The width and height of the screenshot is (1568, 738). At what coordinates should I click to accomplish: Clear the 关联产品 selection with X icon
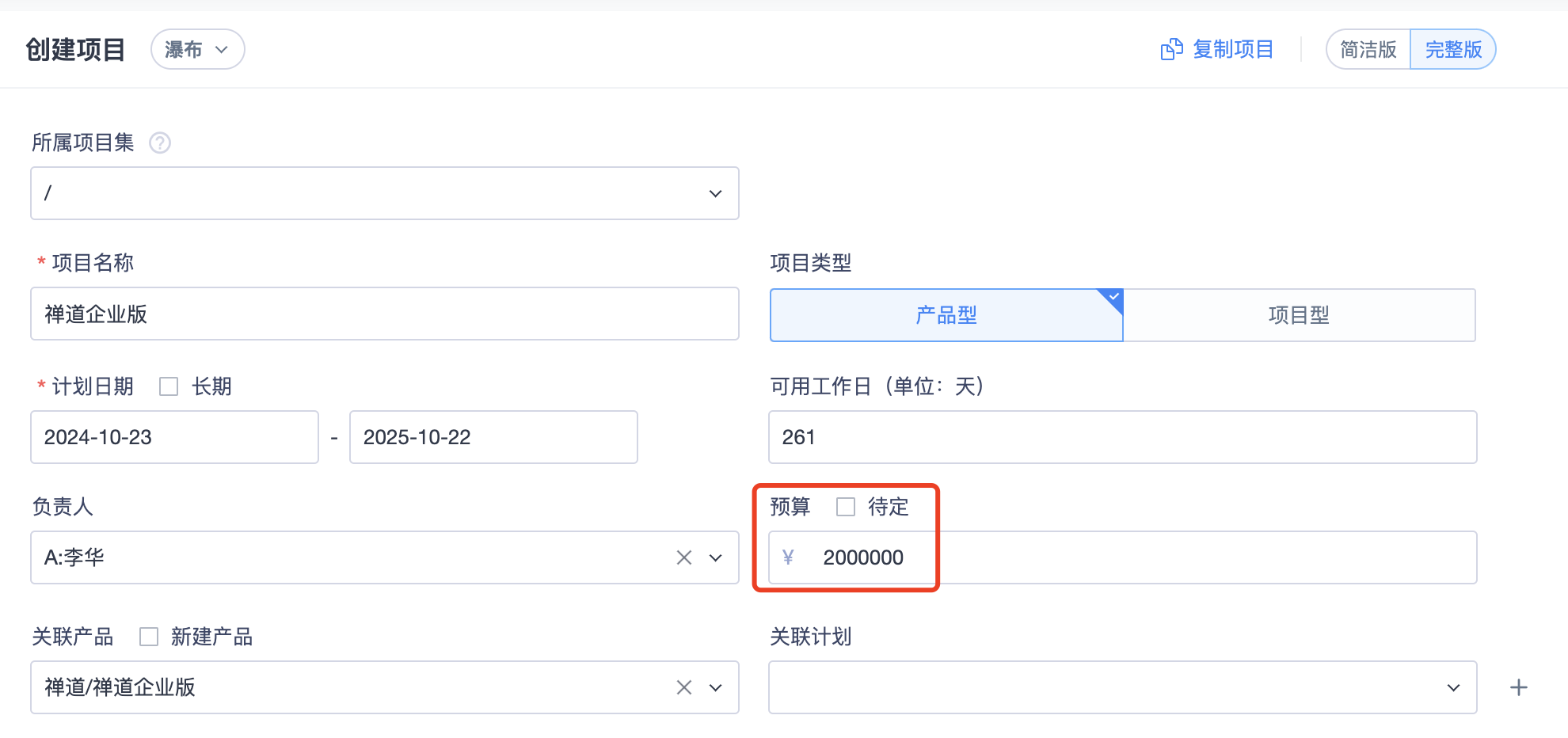[684, 687]
